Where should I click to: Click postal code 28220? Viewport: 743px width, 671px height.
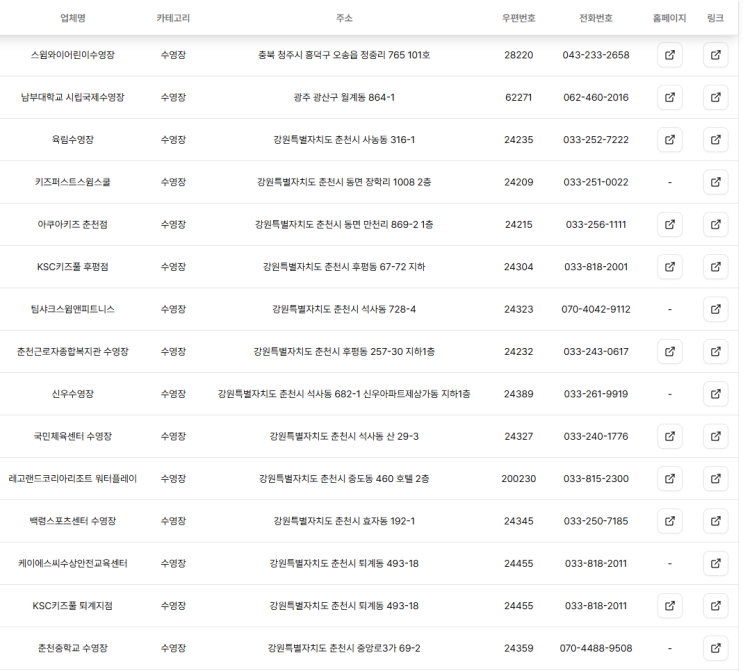click(x=518, y=55)
